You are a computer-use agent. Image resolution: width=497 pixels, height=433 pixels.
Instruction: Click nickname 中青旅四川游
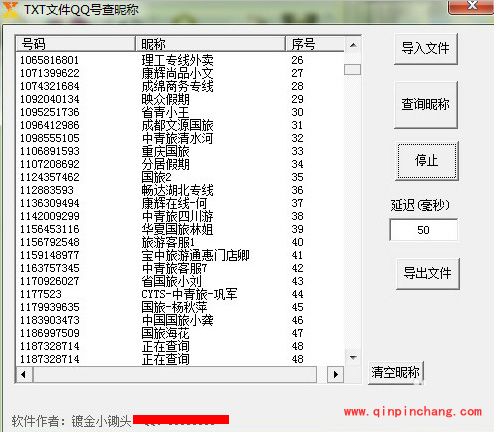pos(177,216)
